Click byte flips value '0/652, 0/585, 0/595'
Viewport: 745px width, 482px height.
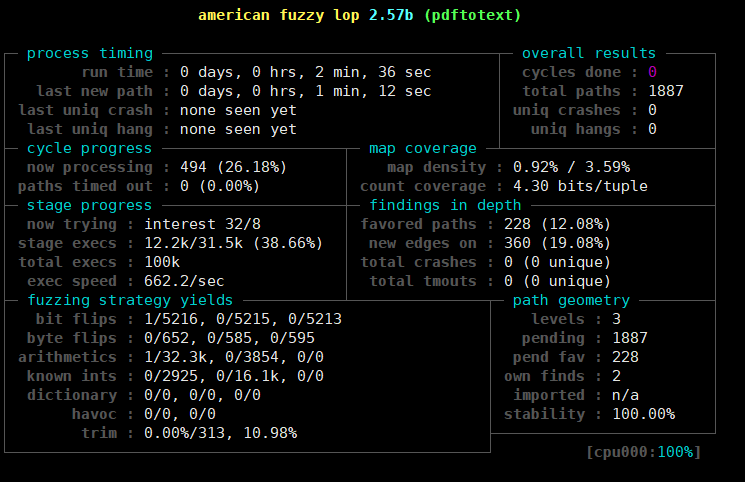(229, 338)
